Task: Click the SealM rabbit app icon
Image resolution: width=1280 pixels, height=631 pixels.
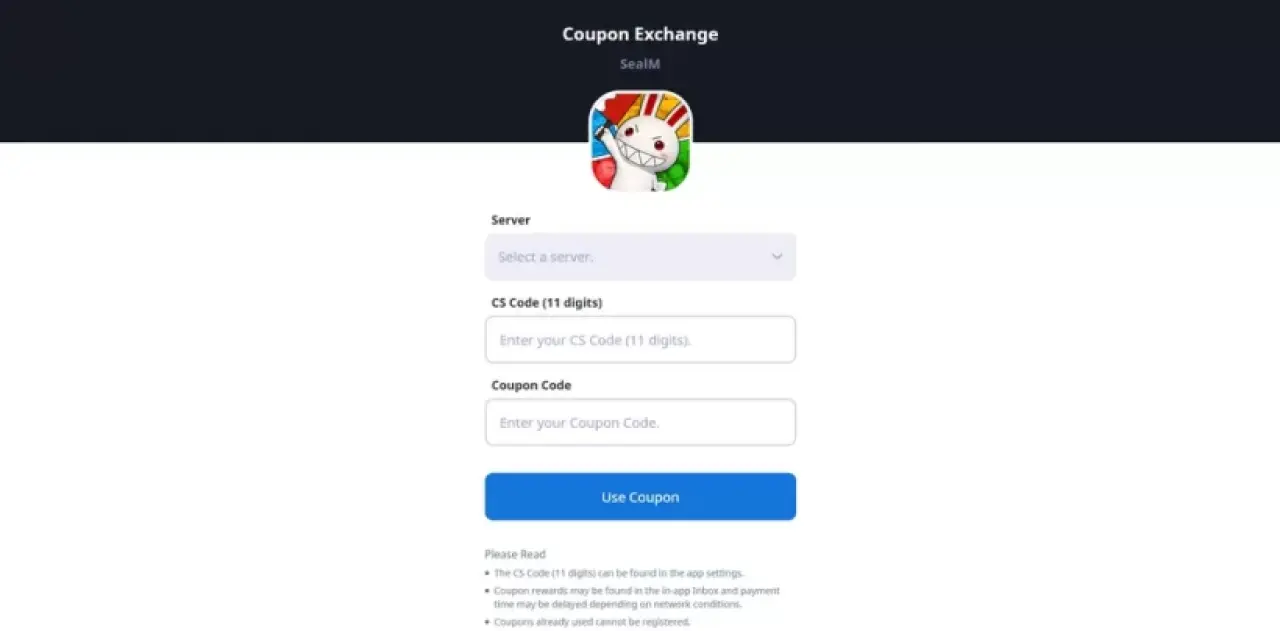Action: pos(640,141)
